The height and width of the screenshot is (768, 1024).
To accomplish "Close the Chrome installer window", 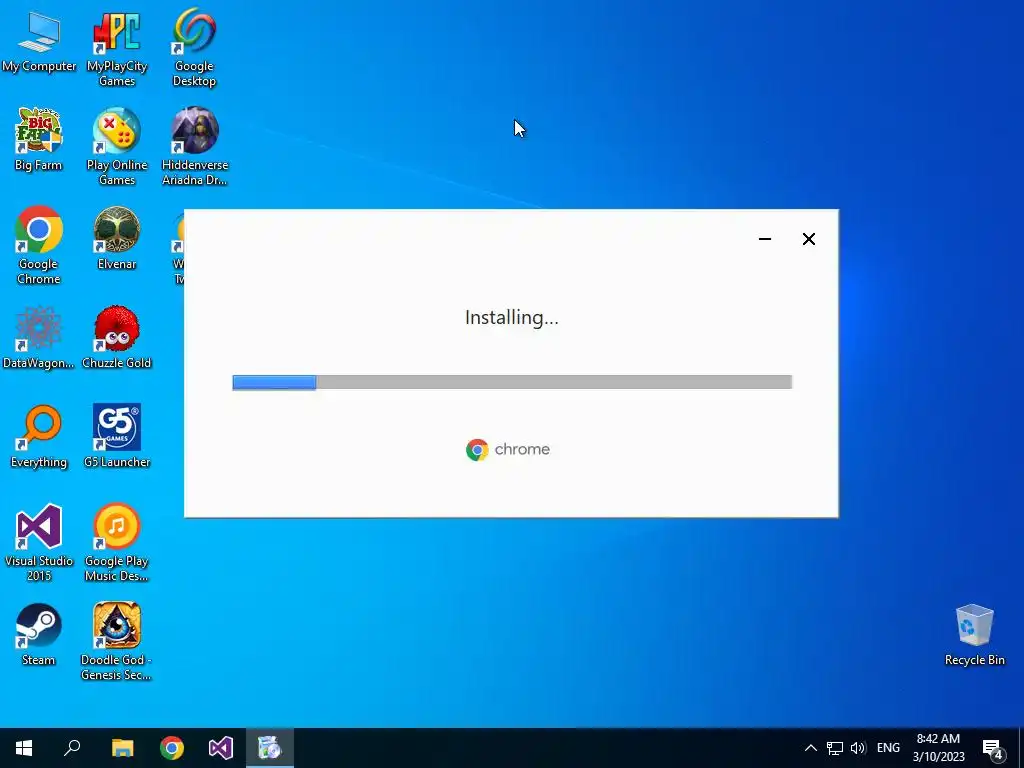I will tap(808, 239).
